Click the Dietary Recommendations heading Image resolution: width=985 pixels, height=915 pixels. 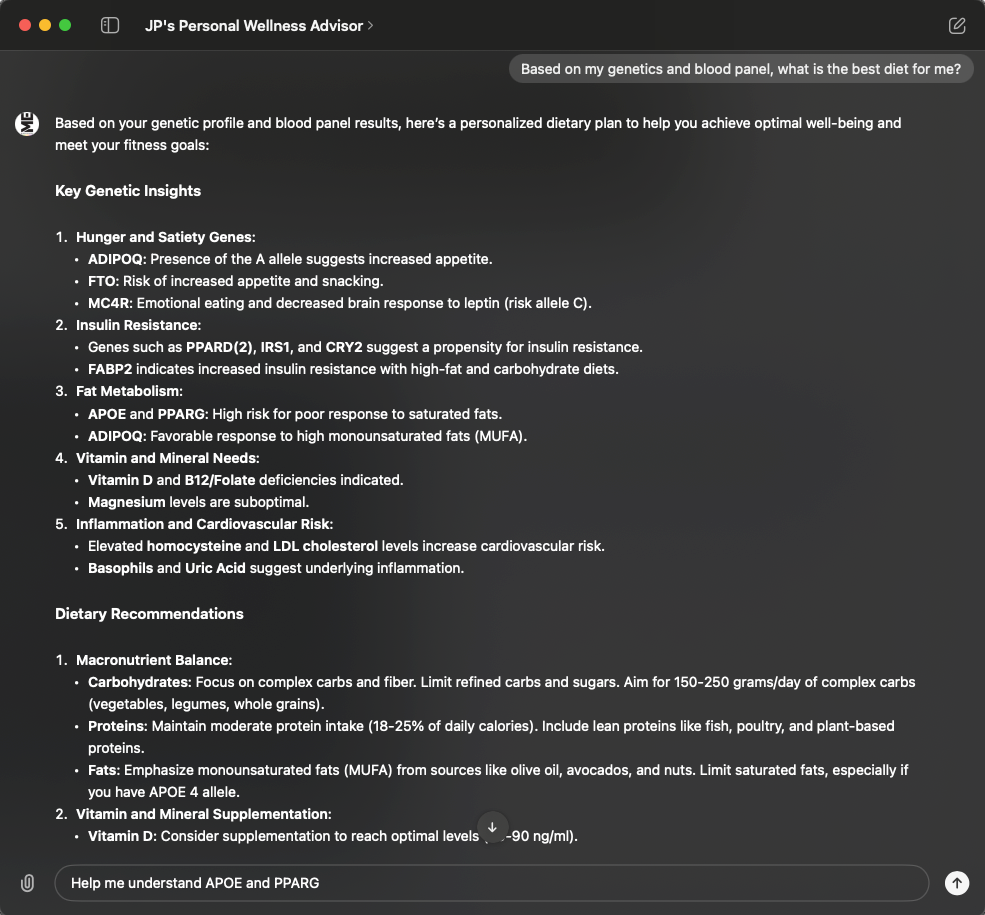[149, 614]
